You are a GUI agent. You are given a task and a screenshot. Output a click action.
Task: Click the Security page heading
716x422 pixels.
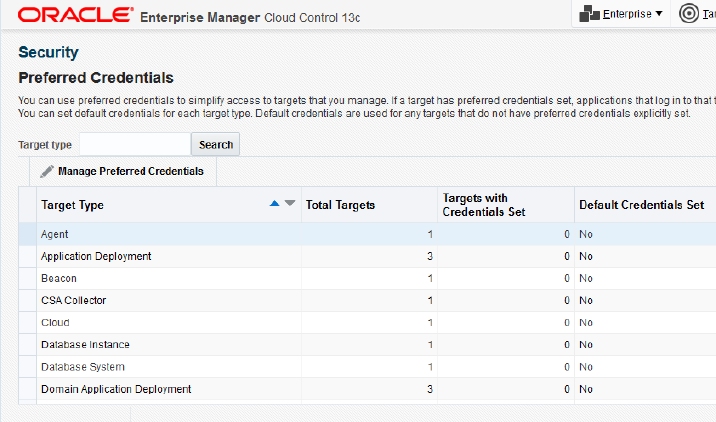(x=48, y=52)
